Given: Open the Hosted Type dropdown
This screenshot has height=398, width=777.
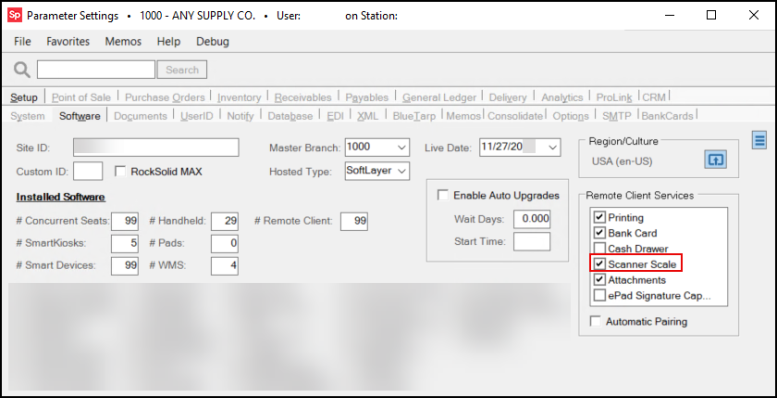Looking at the screenshot, I should (x=402, y=171).
